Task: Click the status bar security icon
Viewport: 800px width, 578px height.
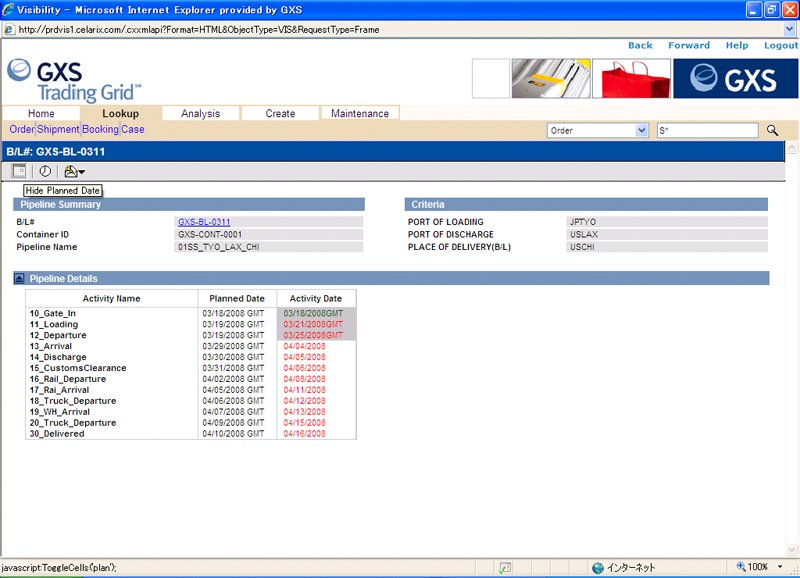Action: (505, 567)
